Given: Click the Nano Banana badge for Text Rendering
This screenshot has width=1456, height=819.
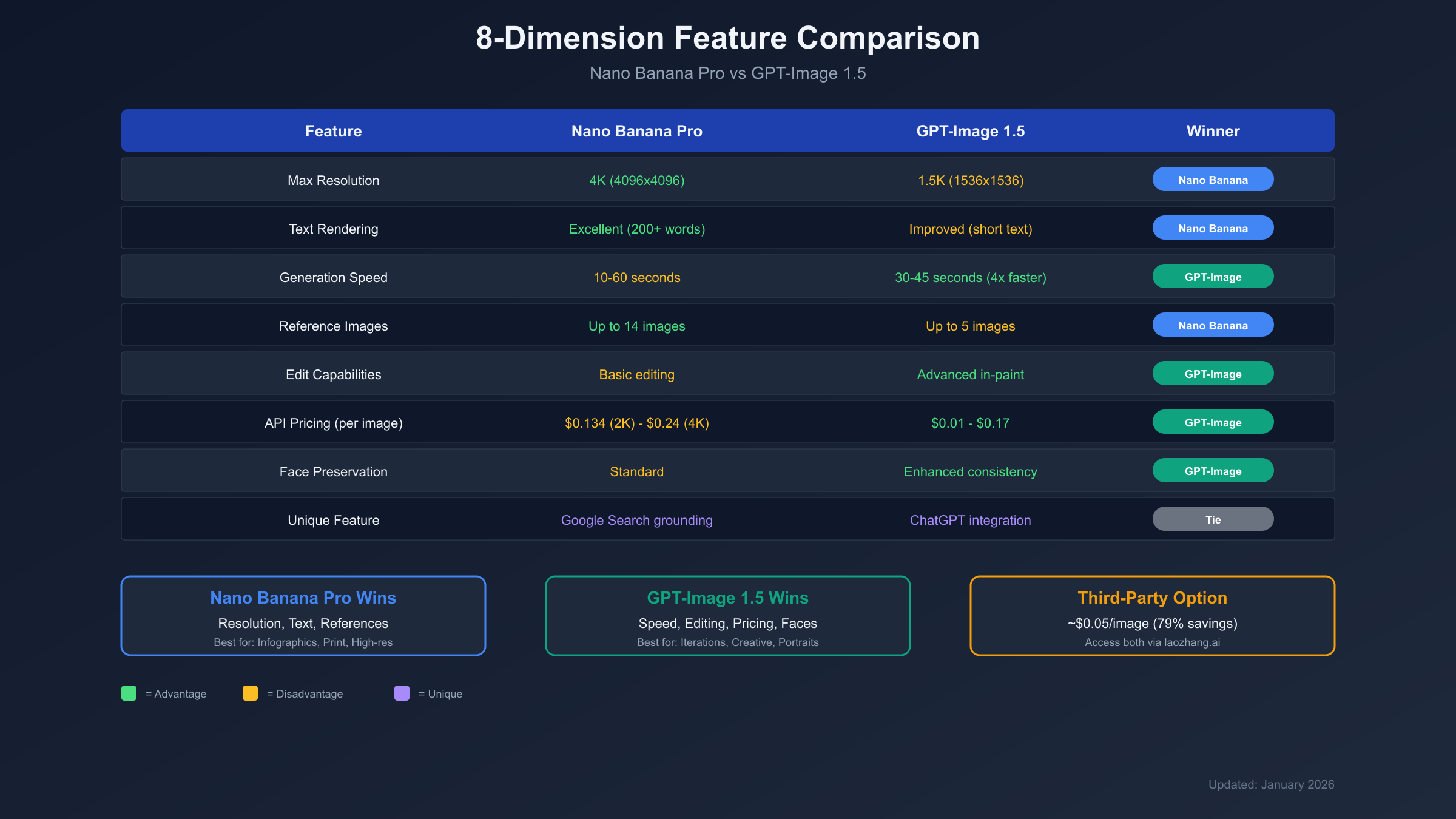Looking at the screenshot, I should [1213, 227].
